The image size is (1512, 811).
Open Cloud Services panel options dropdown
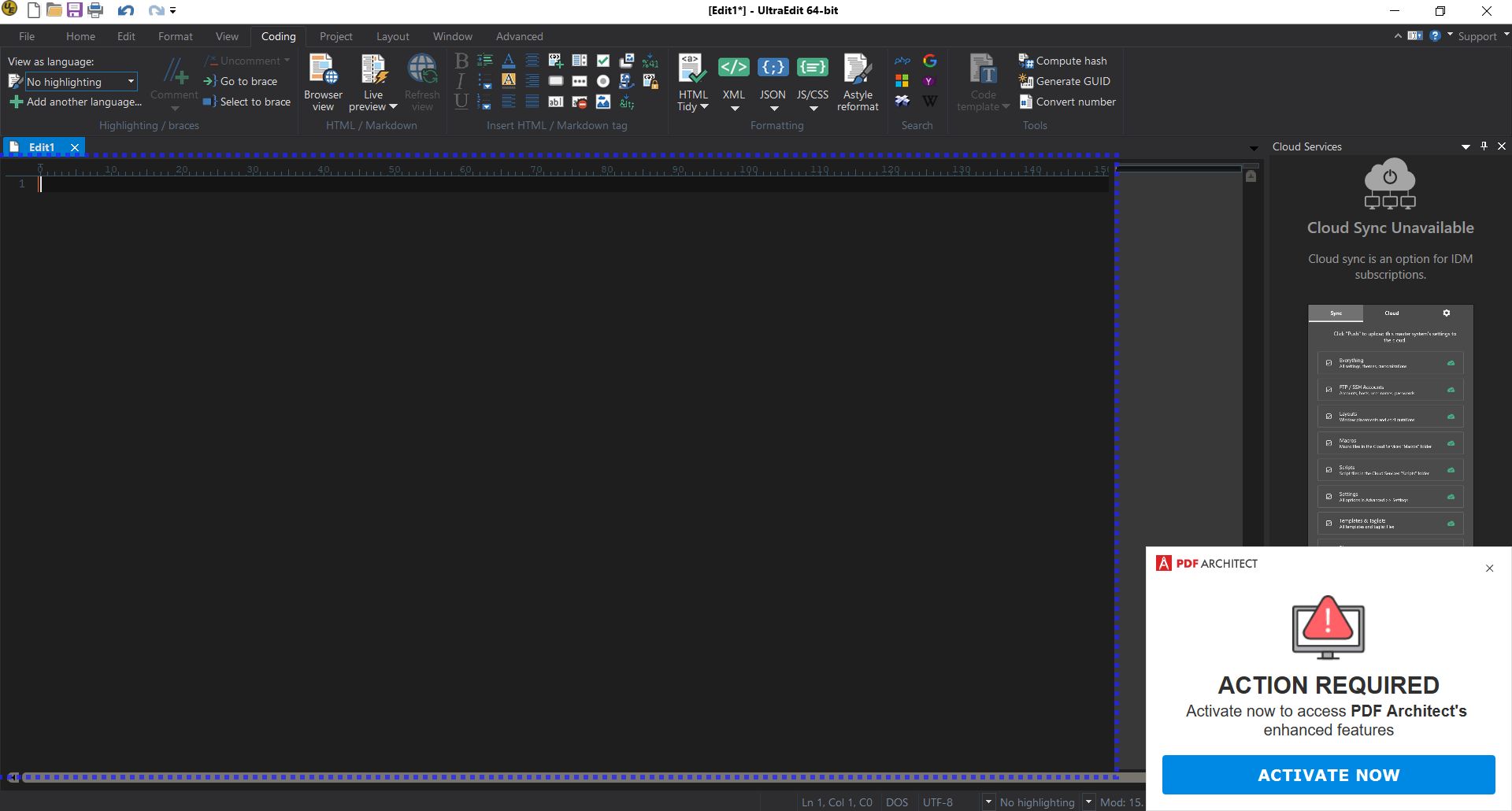pyautogui.click(x=1466, y=147)
